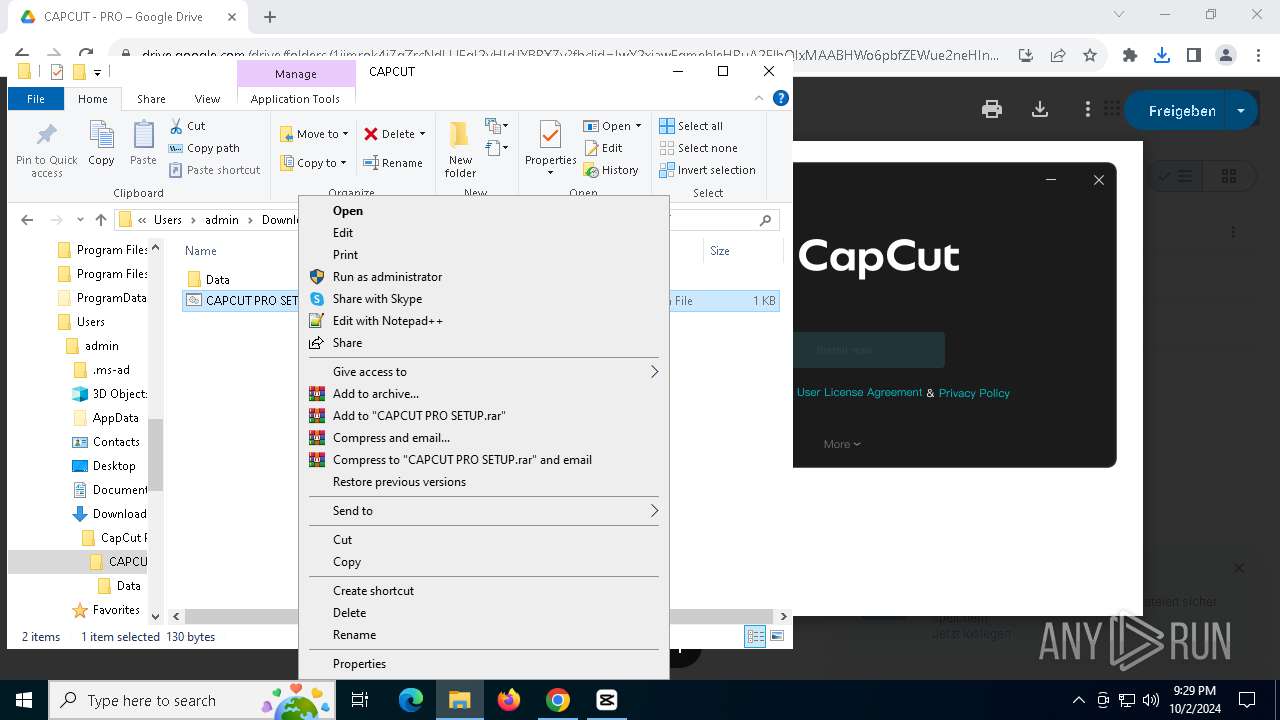Click the Up one level arrow
Screen dimensions: 1280x720
click(100, 220)
